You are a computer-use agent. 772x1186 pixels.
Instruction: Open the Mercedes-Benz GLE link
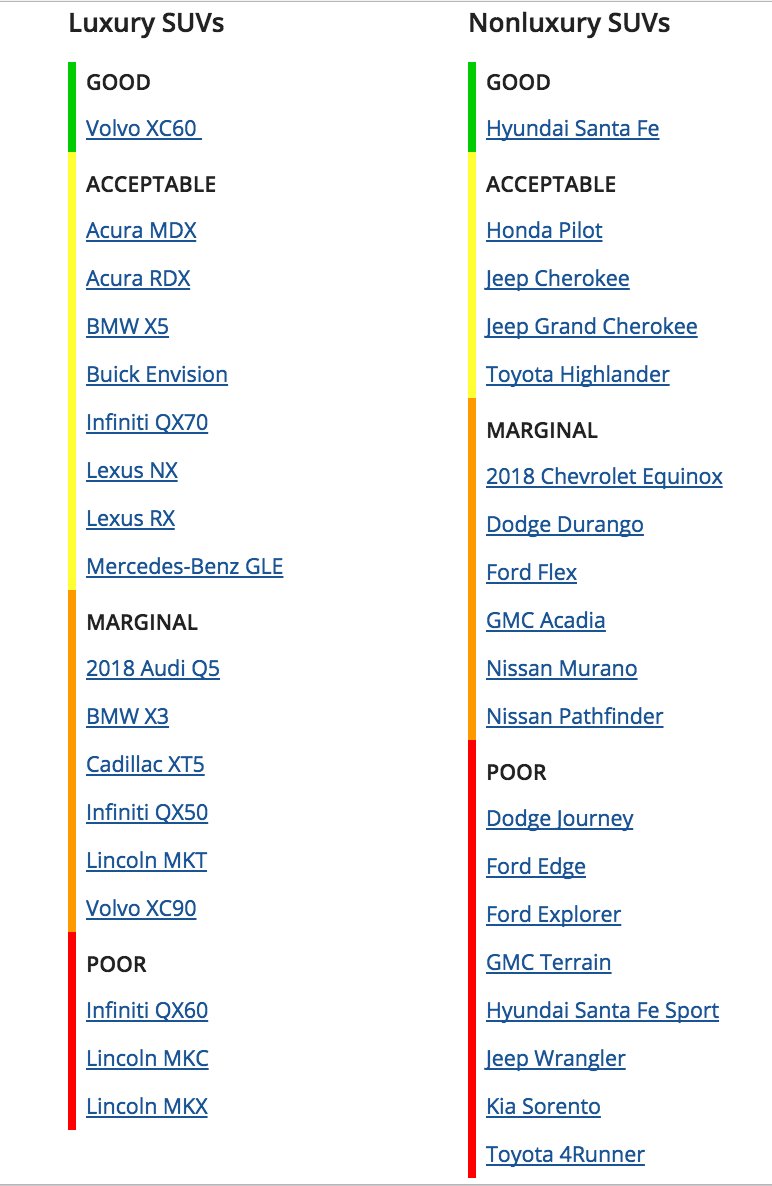(184, 567)
